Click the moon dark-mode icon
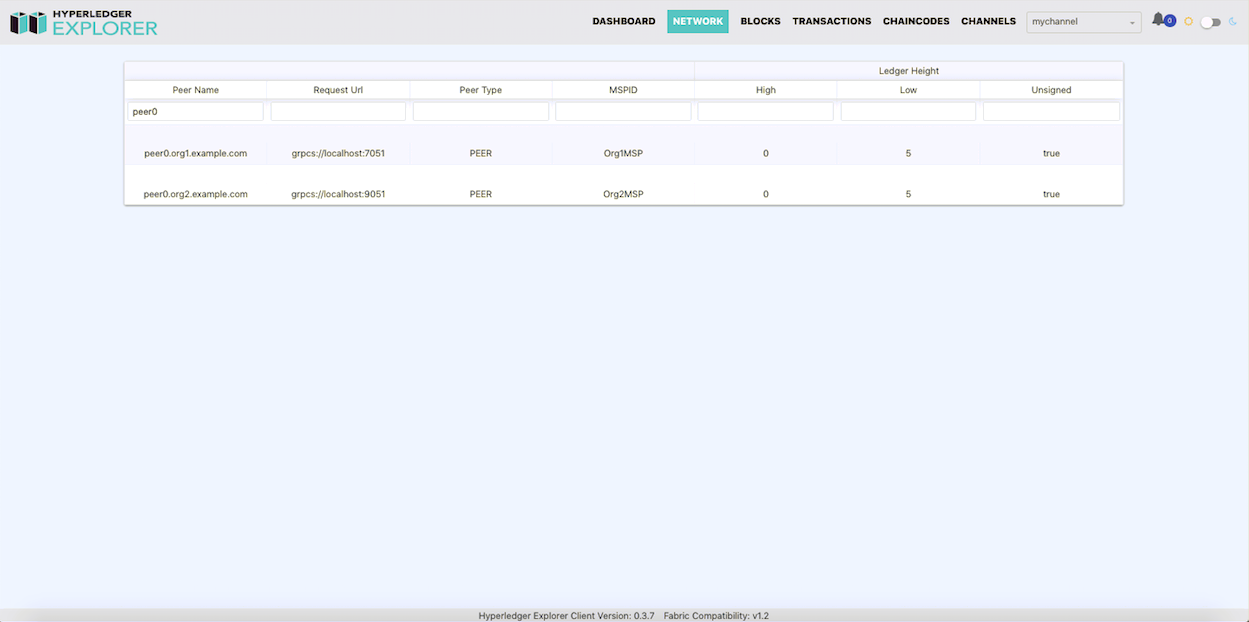Image resolution: width=1249 pixels, height=622 pixels. 1233,21
